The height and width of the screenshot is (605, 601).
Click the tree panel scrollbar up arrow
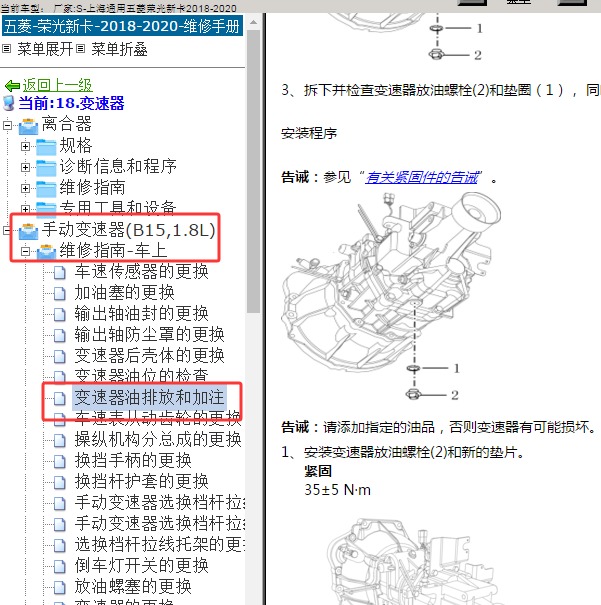(x=253, y=22)
